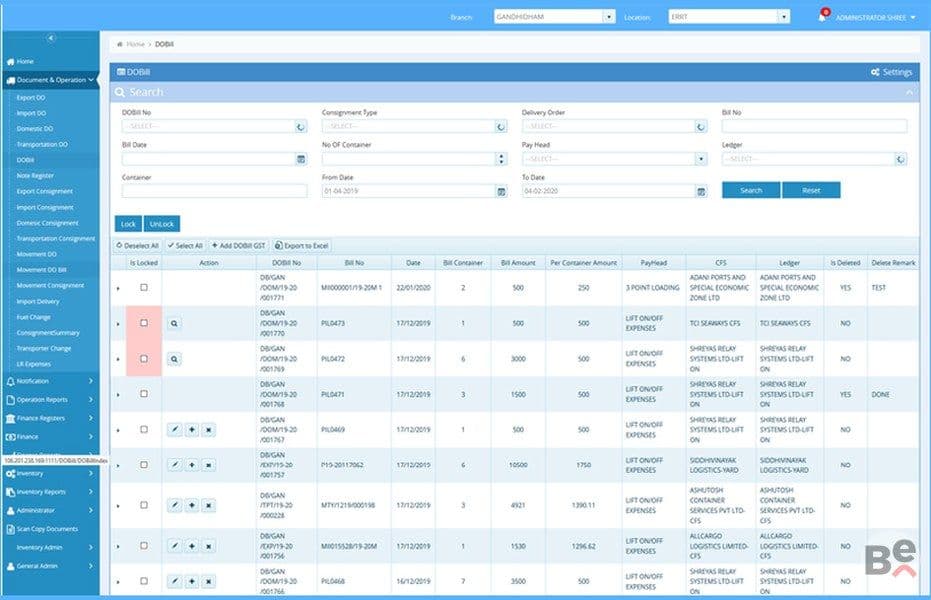Screen dimensions: 931x600
Task: Expand the Operation Reports sidebar menu
Action: [50, 399]
